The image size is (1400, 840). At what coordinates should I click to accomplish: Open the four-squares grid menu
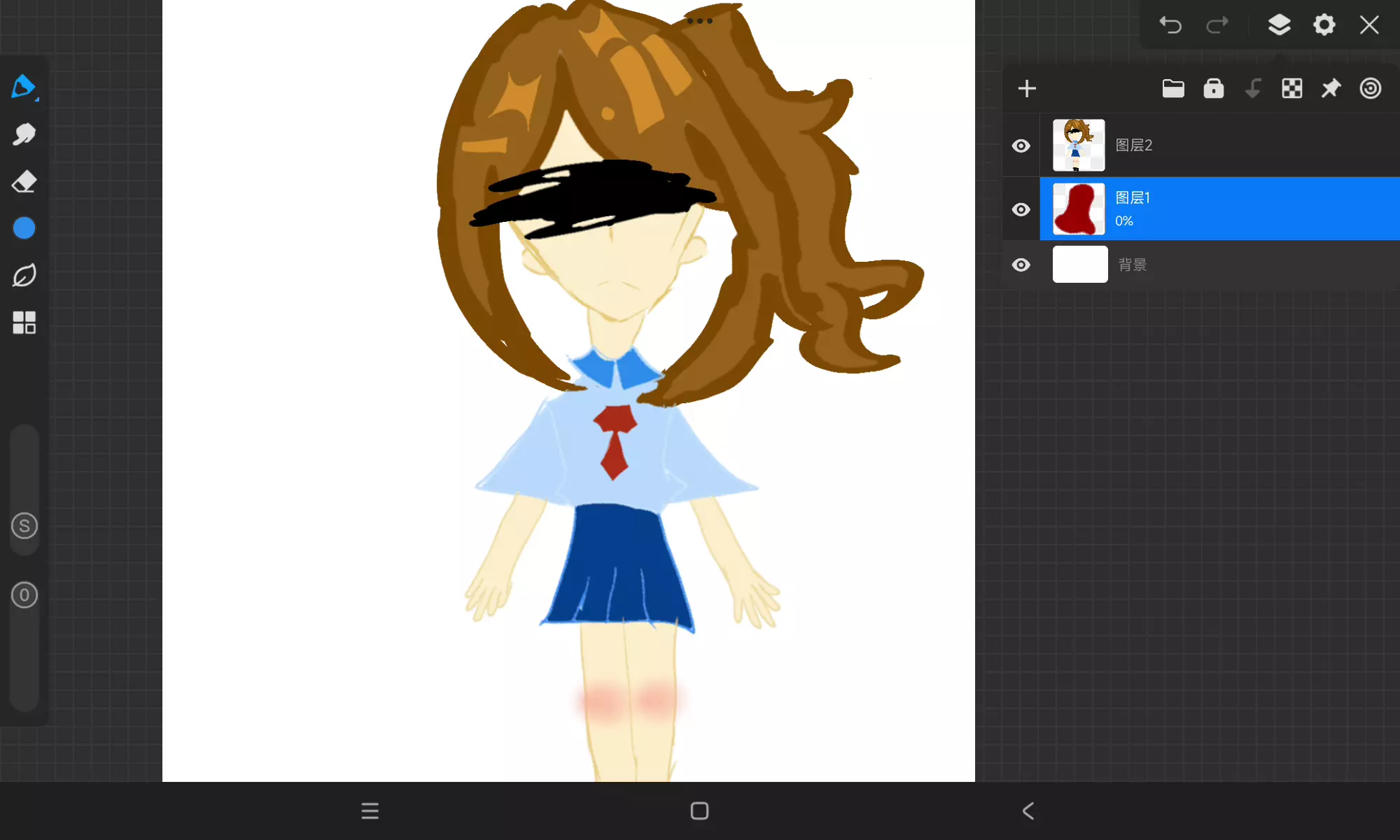click(24, 323)
